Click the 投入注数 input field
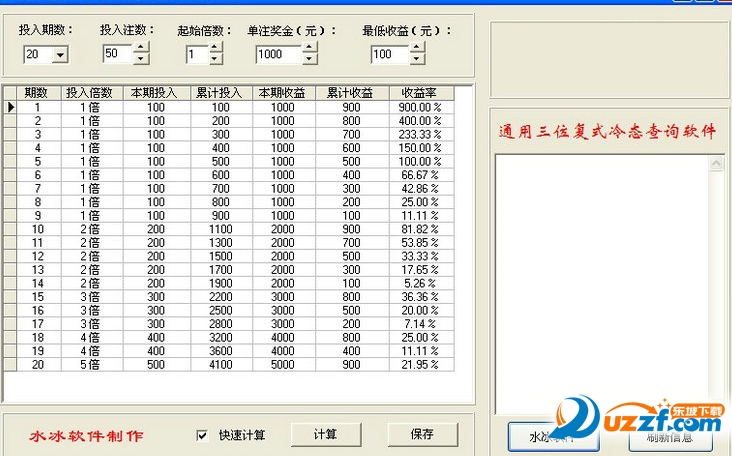The image size is (732, 456). point(118,53)
